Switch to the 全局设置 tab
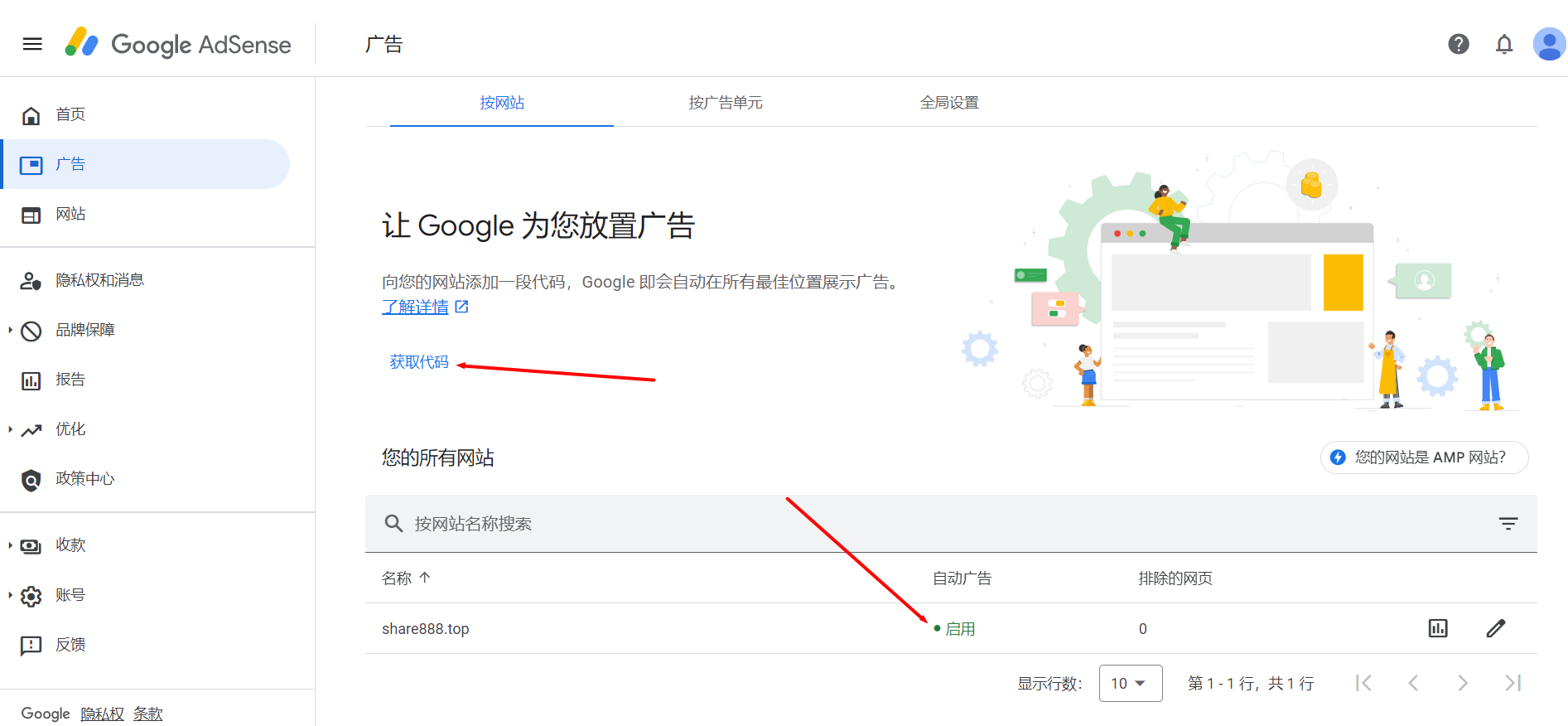This screenshot has width=1568, height=726. pos(949,103)
